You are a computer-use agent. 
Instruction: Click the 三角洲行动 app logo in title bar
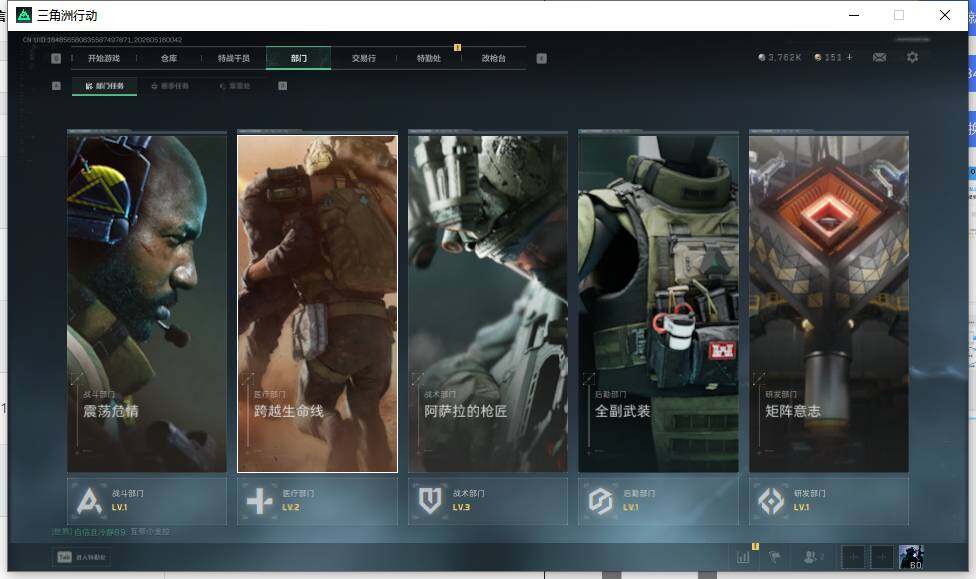[x=24, y=15]
